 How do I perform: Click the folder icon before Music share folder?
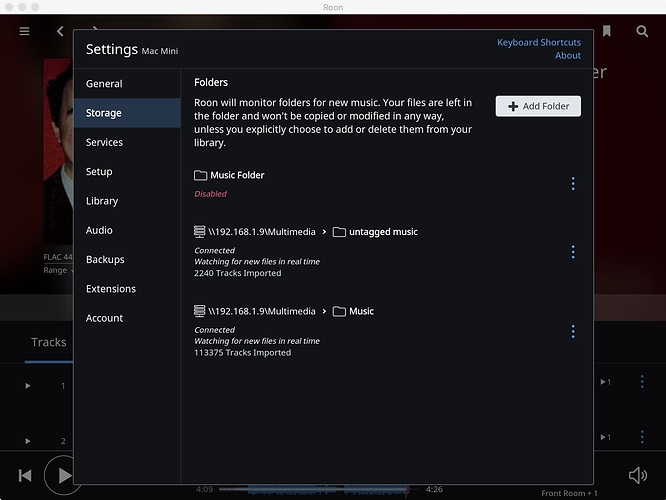pyautogui.click(x=339, y=311)
